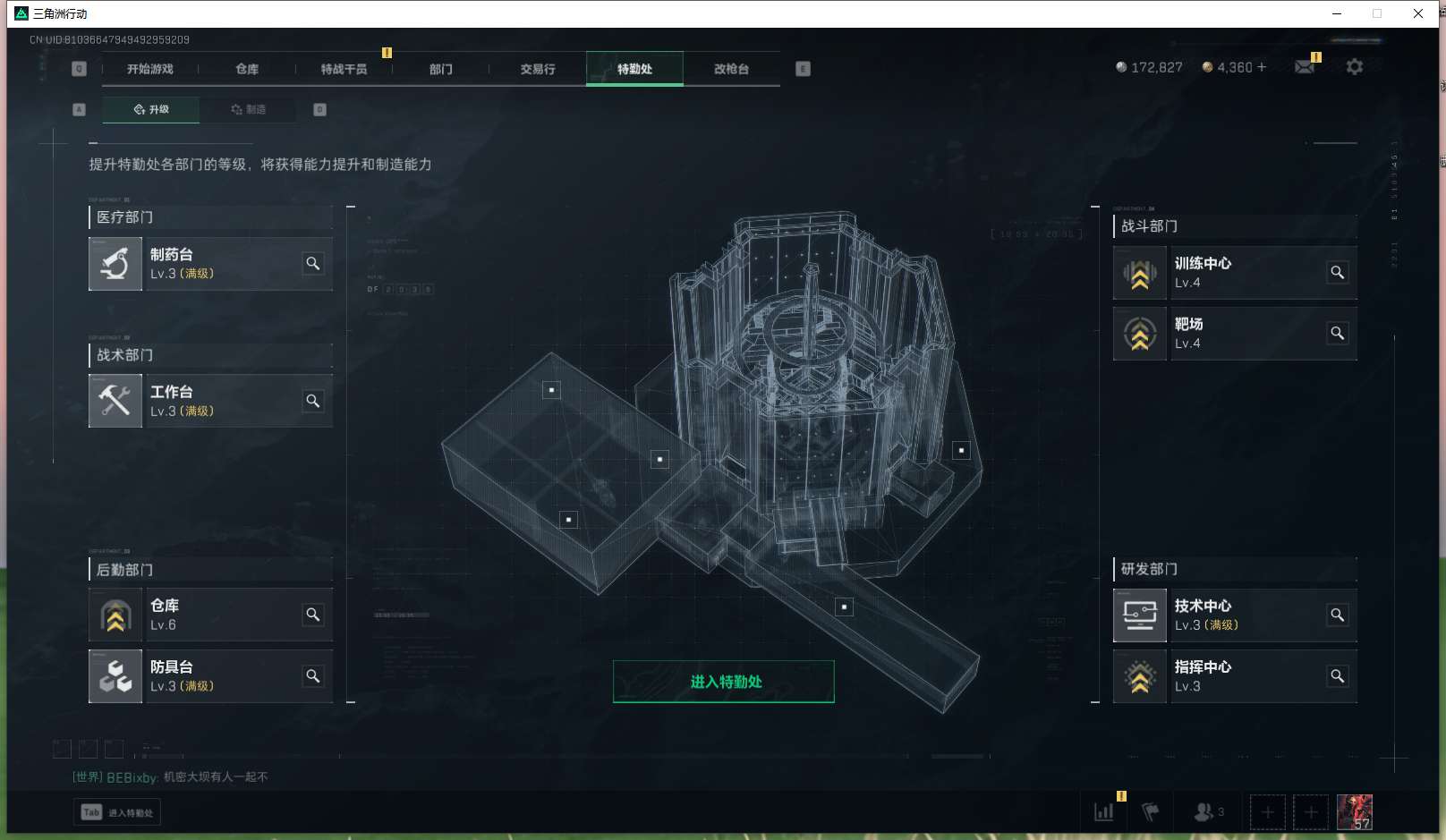Select the 技术中心 monitor icon
The image size is (1446, 840).
pyautogui.click(x=1140, y=615)
